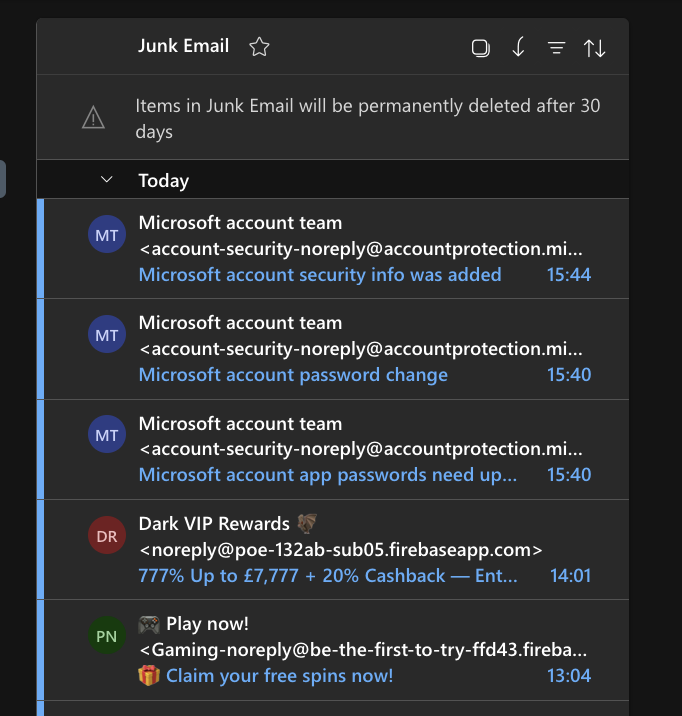Open 'Claim your free spins now!' email

pos(279,675)
